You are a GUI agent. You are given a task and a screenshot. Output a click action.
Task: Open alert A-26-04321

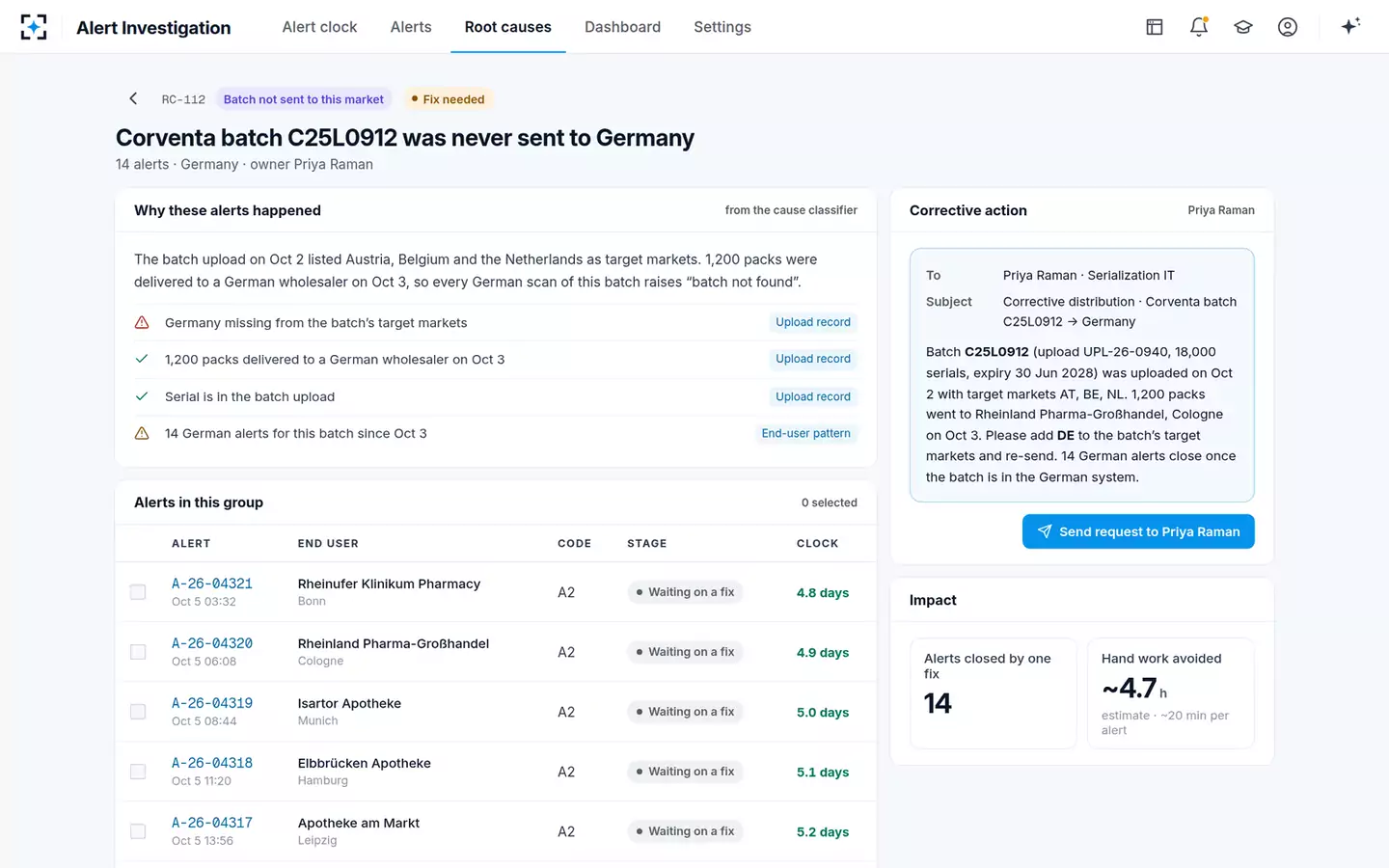[x=212, y=583]
